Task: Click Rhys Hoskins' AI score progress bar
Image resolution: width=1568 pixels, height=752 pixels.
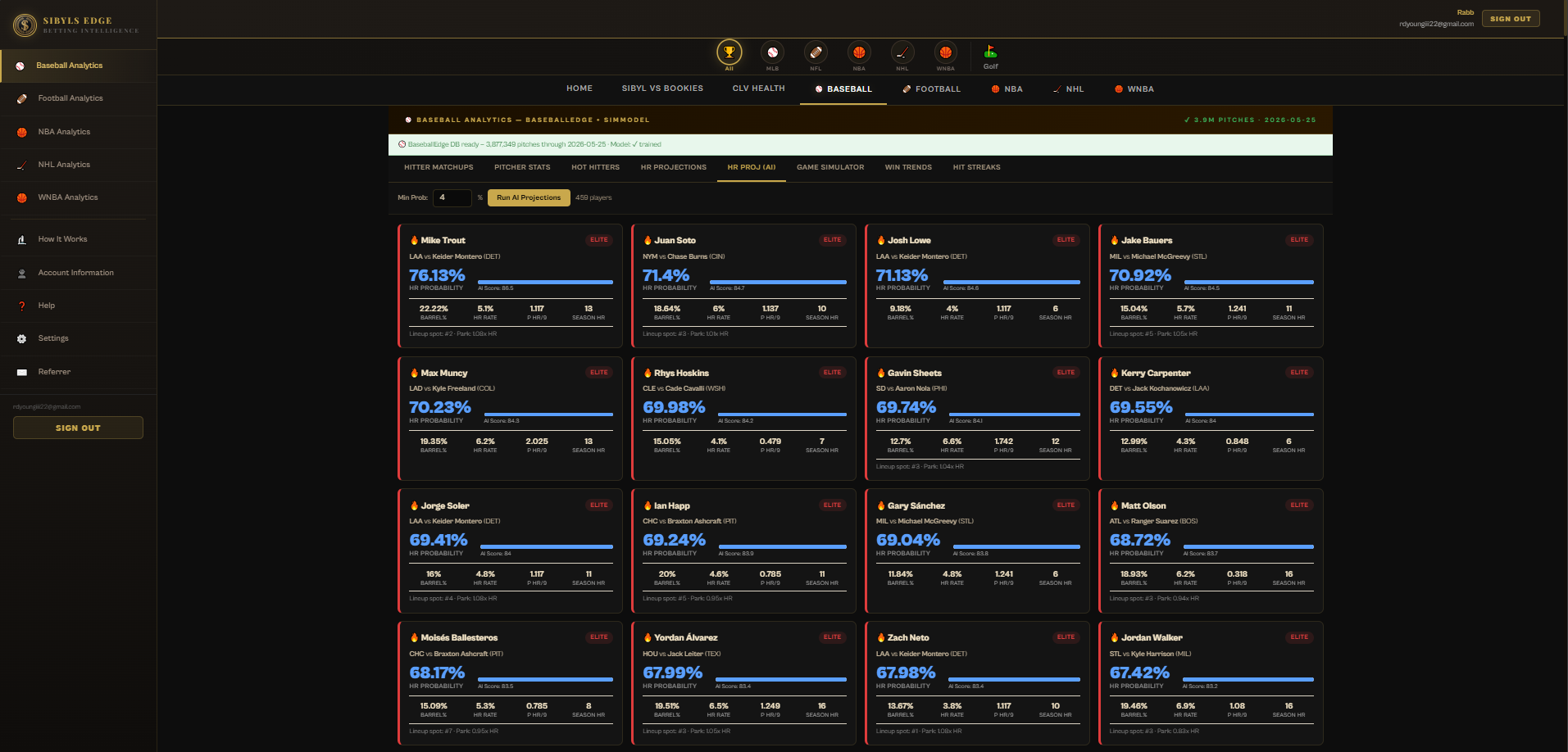Action: coord(782,415)
